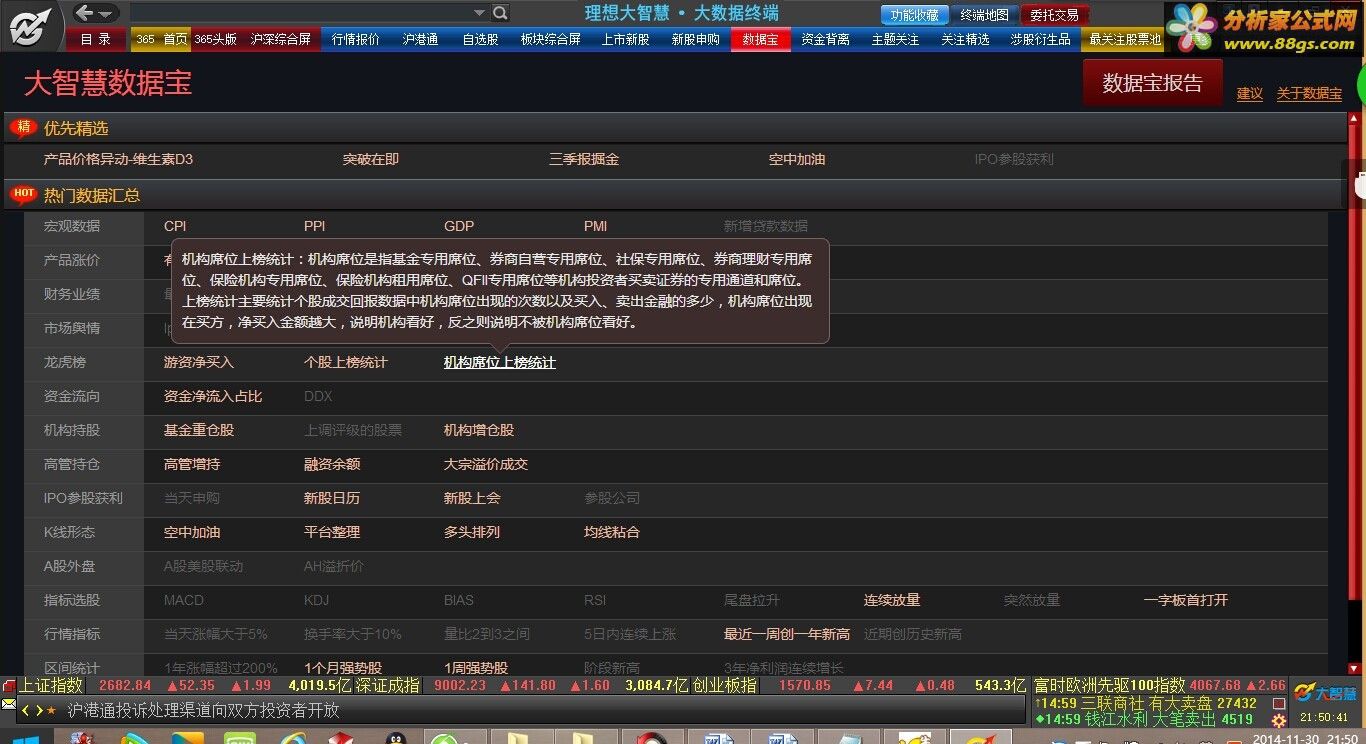This screenshot has width=1366, height=744.
Task: Open 新股上会 link
Action: 472,498
